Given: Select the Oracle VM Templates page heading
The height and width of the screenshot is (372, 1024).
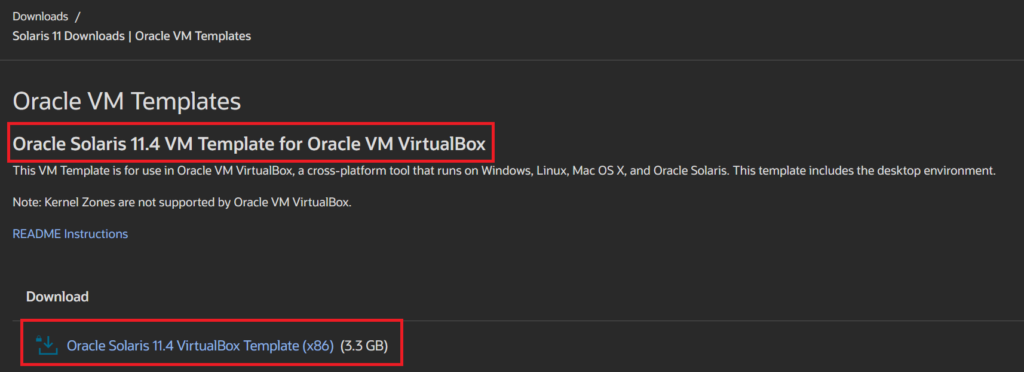Looking at the screenshot, I should pos(127,101).
